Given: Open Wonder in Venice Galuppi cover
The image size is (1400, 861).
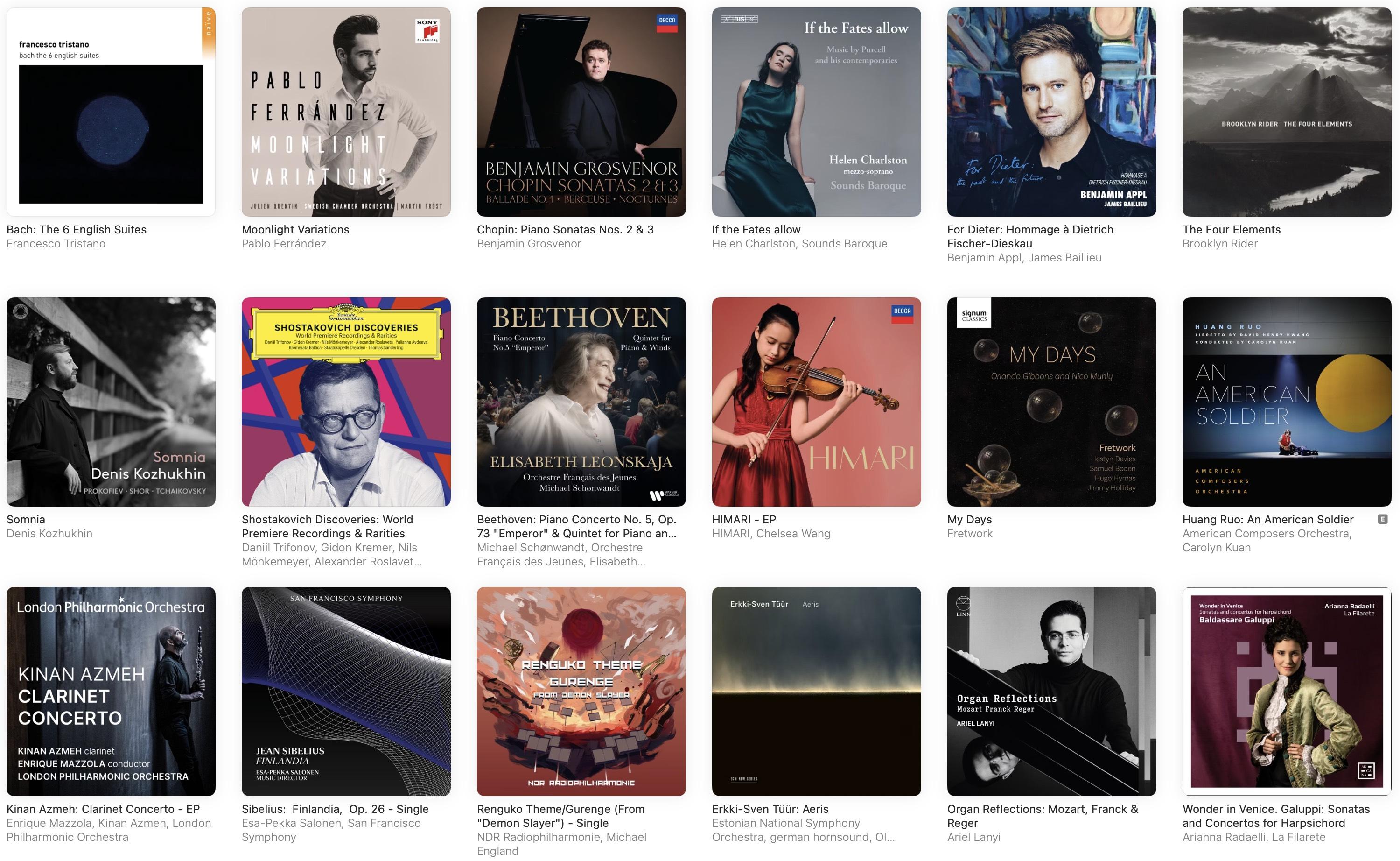Looking at the screenshot, I should [1287, 692].
